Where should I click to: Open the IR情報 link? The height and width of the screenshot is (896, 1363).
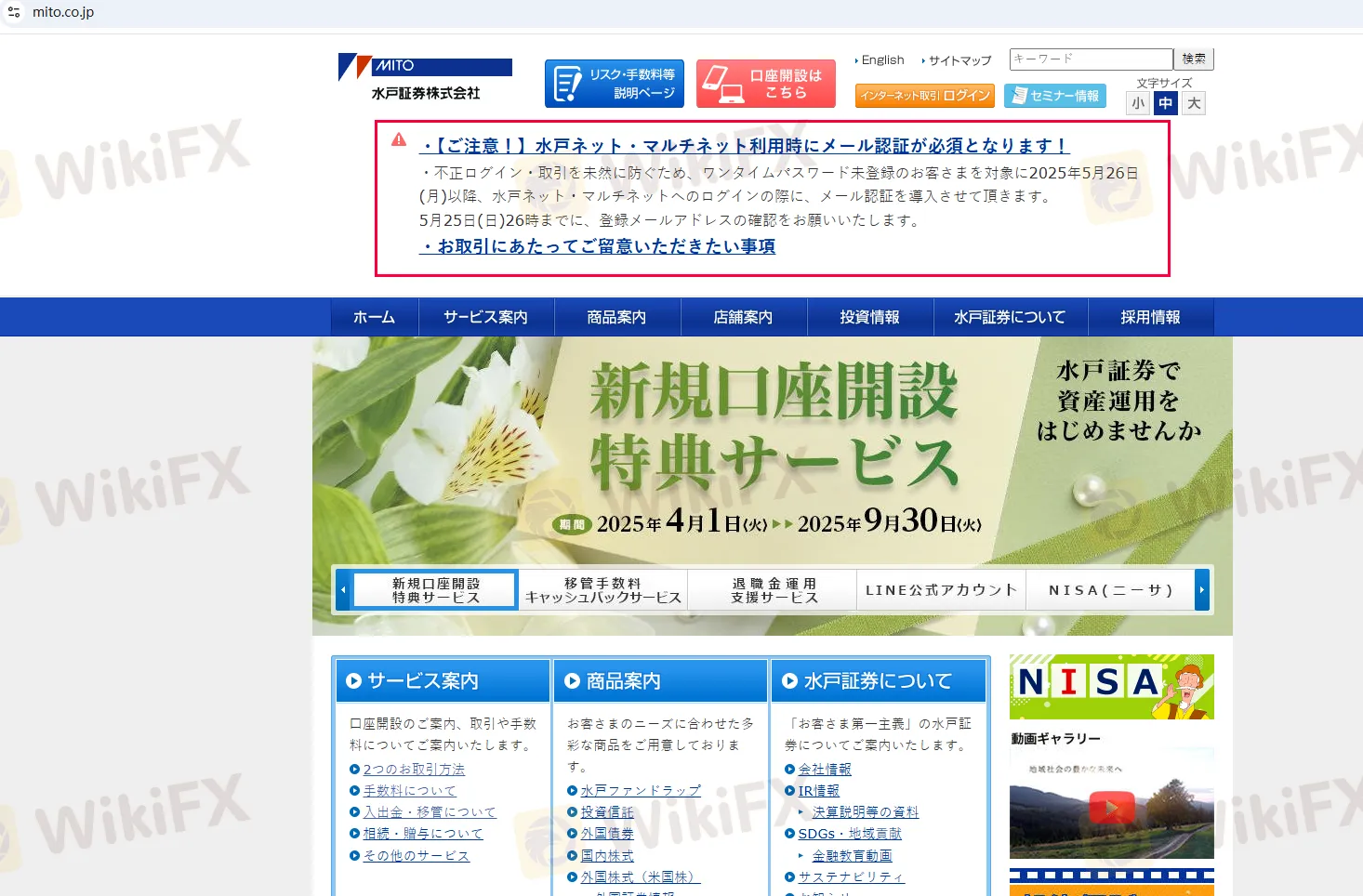tap(818, 791)
